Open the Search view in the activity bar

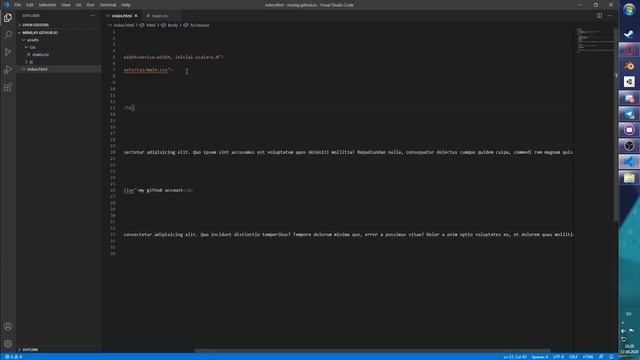pos(8,35)
